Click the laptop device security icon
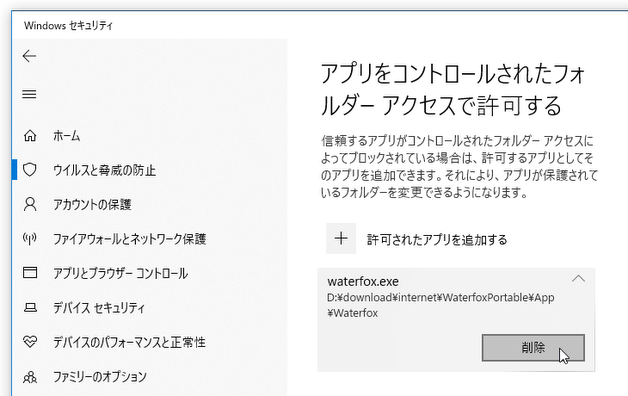The height and width of the screenshot is (396, 628). point(30,308)
